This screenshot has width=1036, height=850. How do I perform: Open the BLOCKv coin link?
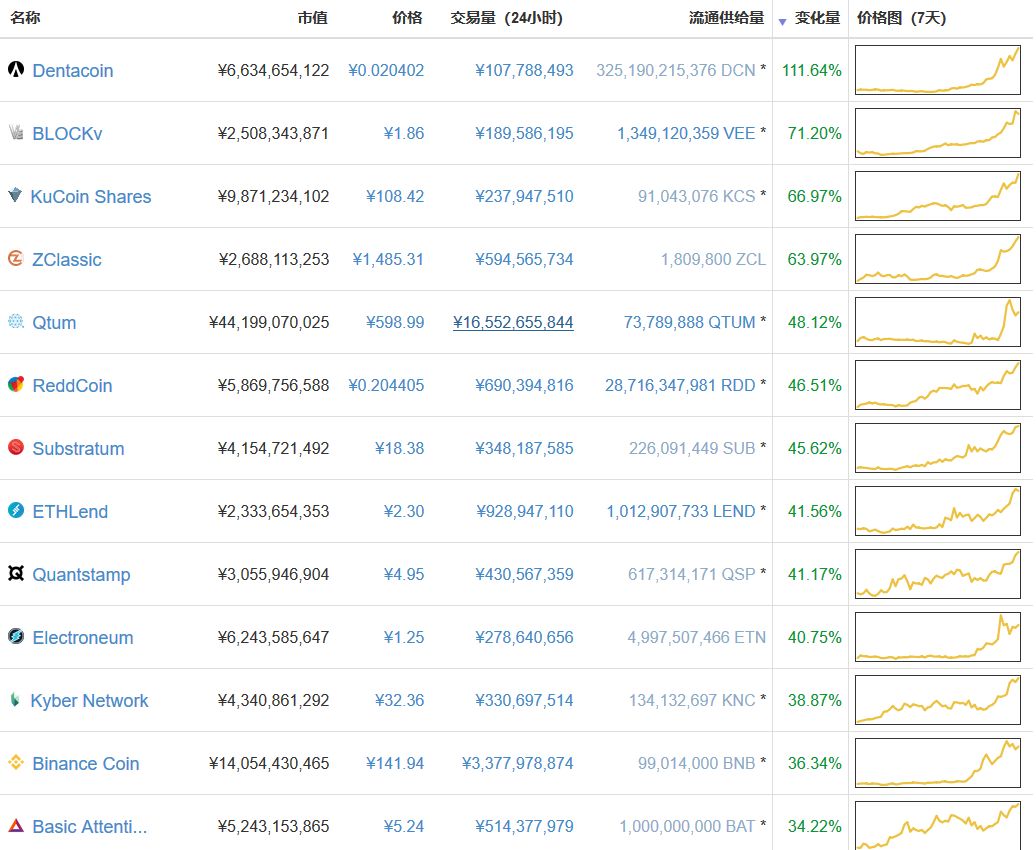(x=67, y=133)
